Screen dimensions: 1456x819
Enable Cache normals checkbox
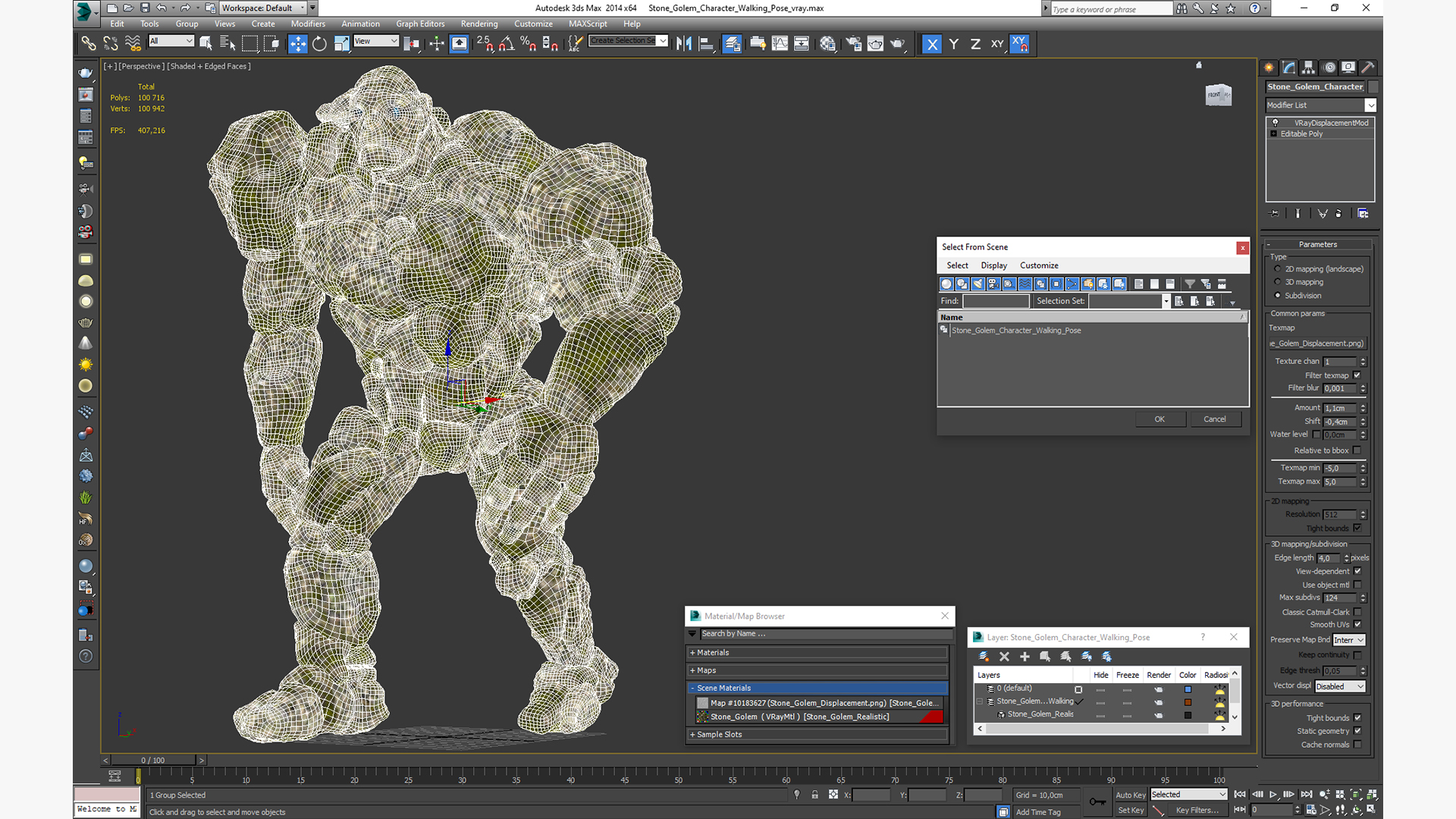click(x=1357, y=745)
